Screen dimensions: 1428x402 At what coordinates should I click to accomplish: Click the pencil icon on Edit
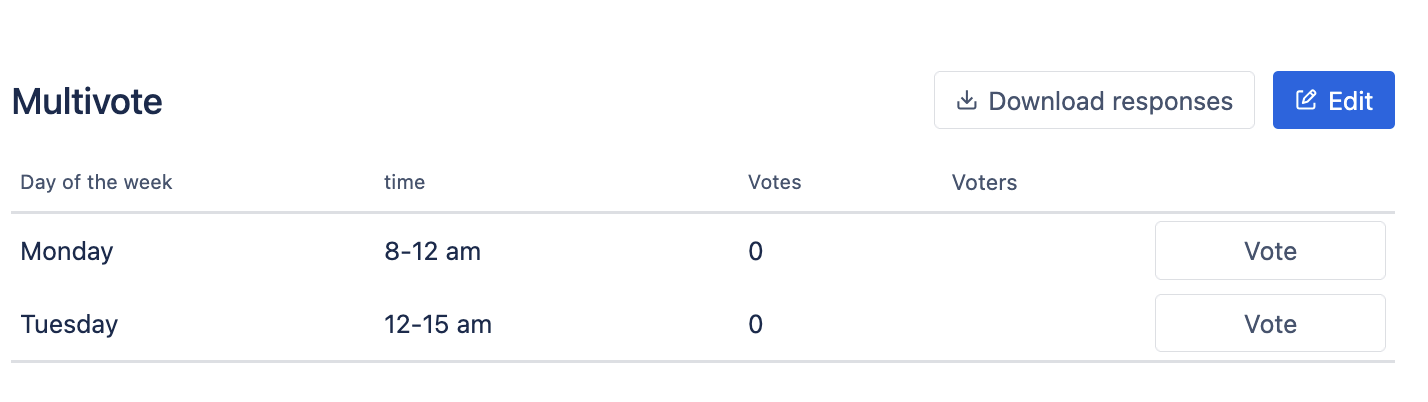pyautogui.click(x=1305, y=101)
